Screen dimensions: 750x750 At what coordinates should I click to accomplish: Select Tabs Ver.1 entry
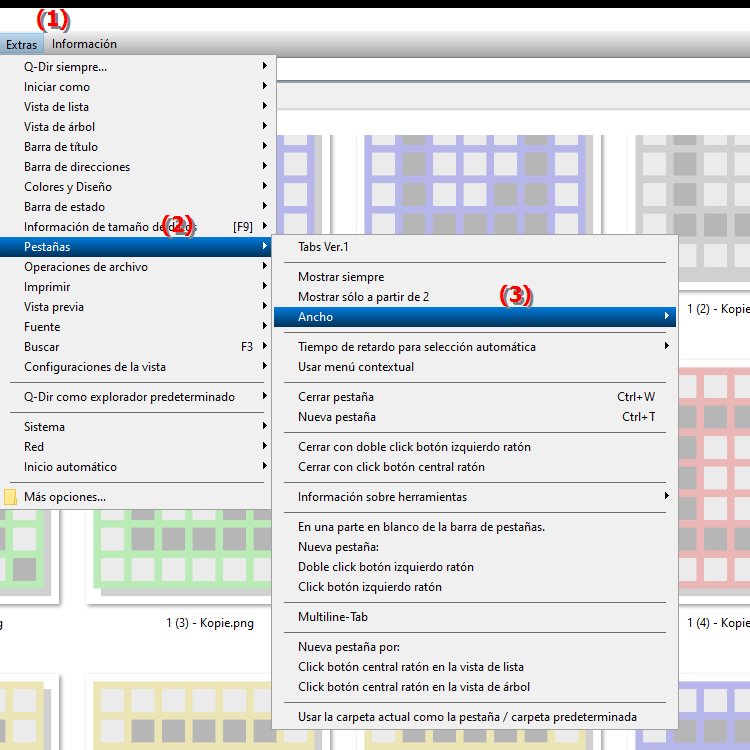pos(323,247)
